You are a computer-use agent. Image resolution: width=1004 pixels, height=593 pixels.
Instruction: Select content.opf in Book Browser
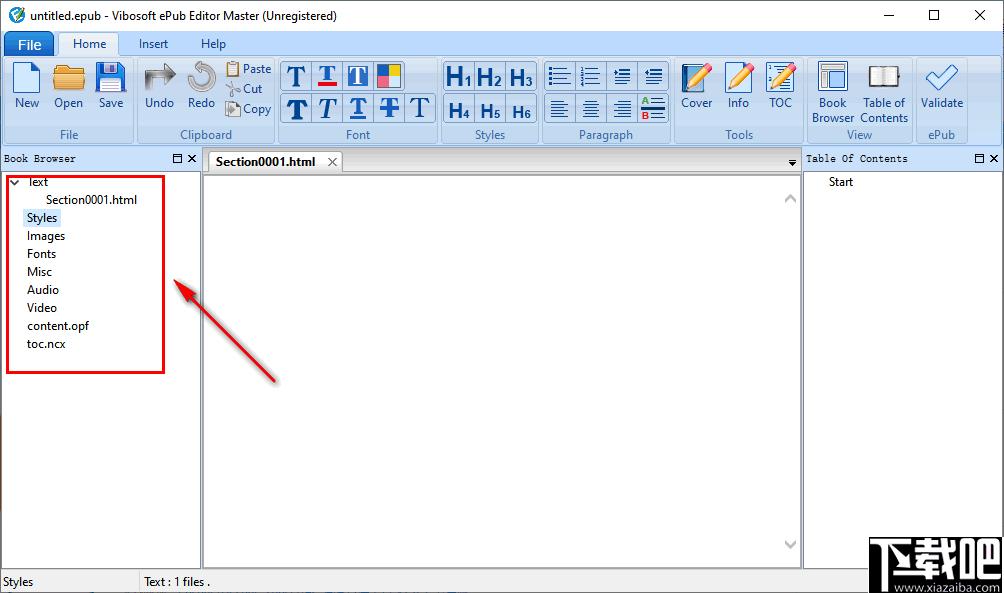pos(58,325)
